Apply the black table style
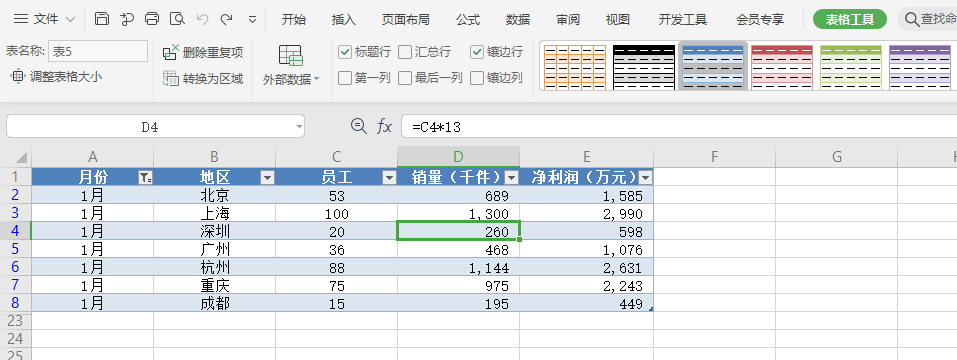The height and width of the screenshot is (360, 957). pyautogui.click(x=644, y=67)
